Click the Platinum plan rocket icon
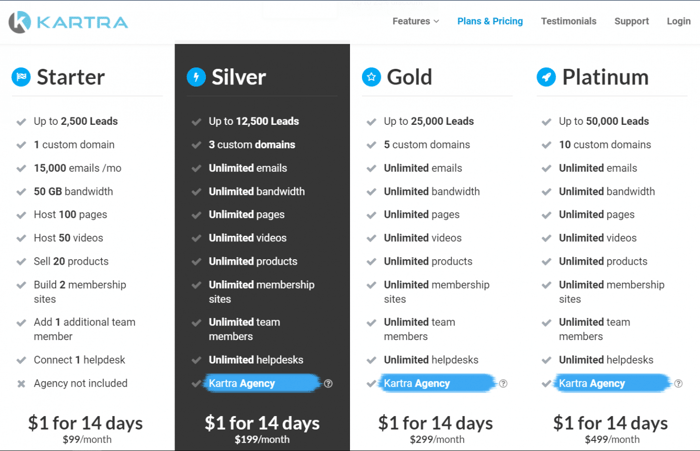This screenshot has width=700, height=451. (546, 77)
